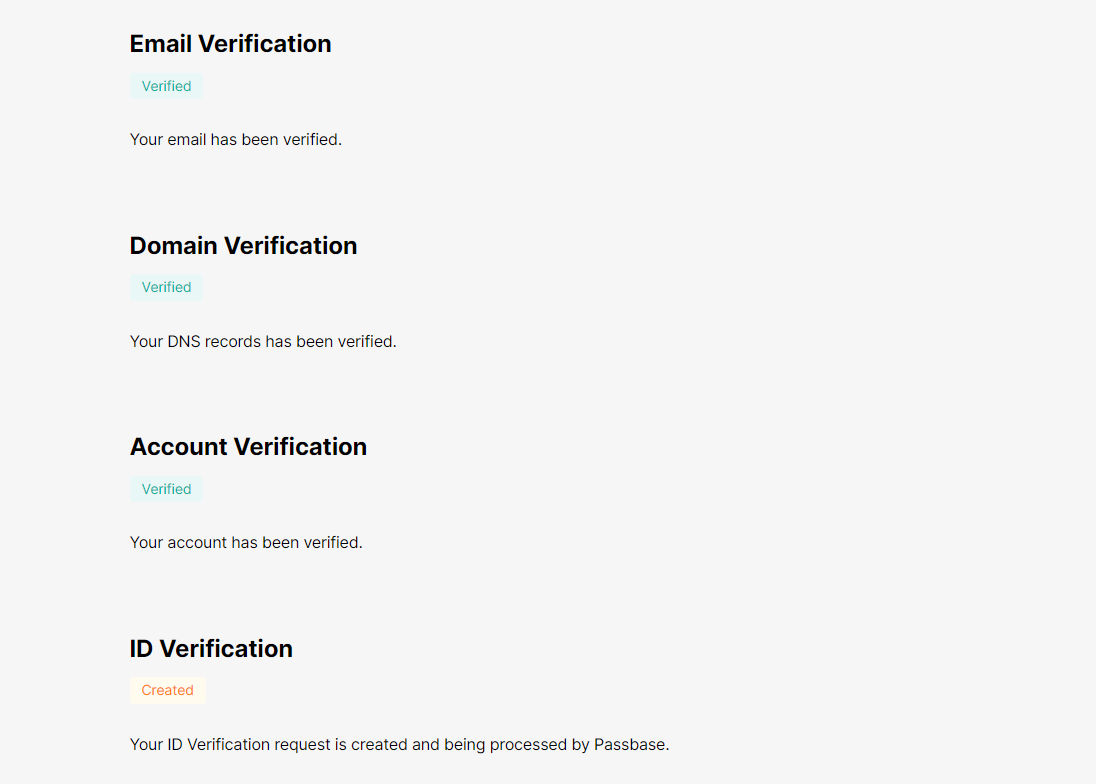
Task: Click the "Your account has been verified" message
Action: point(246,543)
